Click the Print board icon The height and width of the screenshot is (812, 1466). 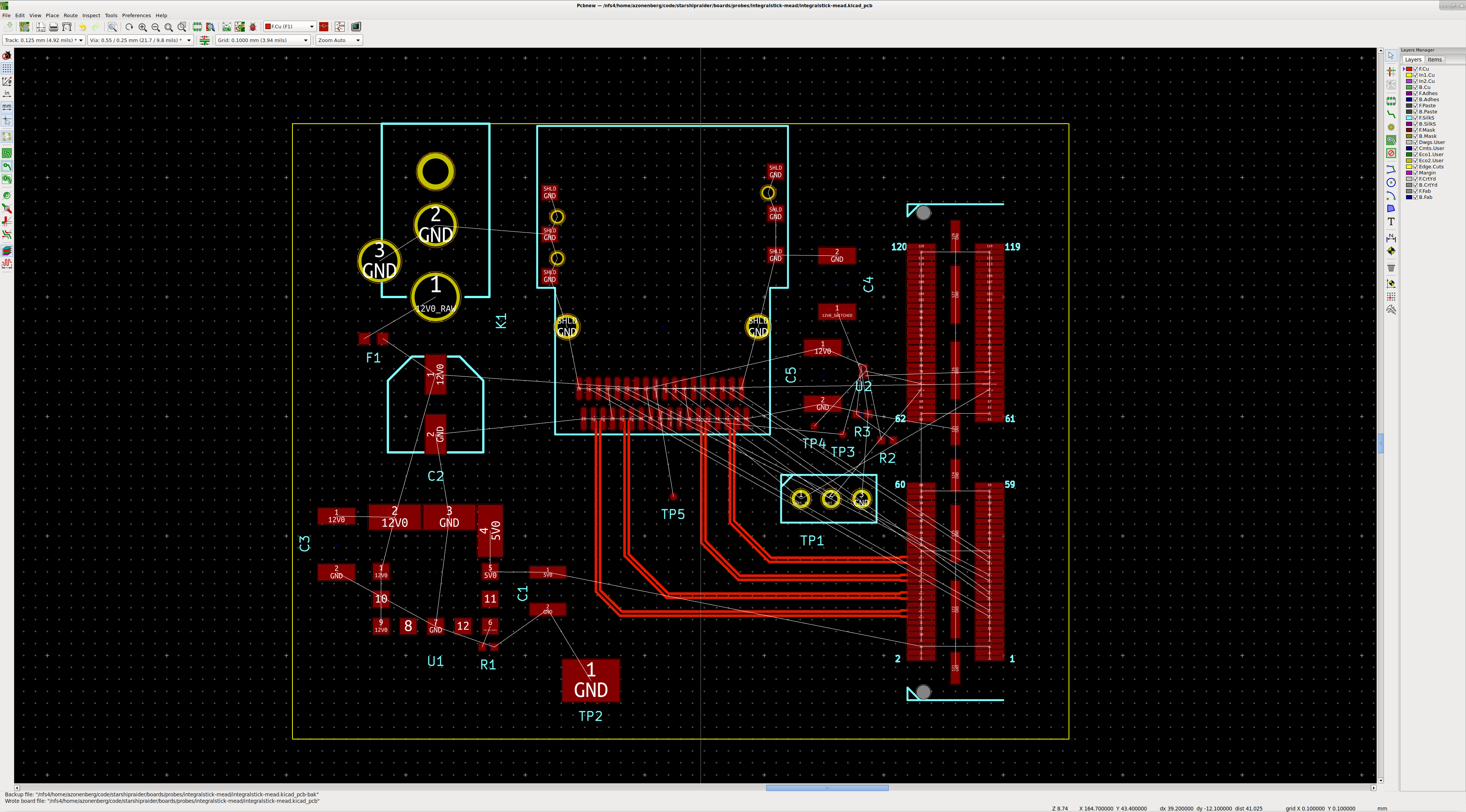[x=53, y=27]
